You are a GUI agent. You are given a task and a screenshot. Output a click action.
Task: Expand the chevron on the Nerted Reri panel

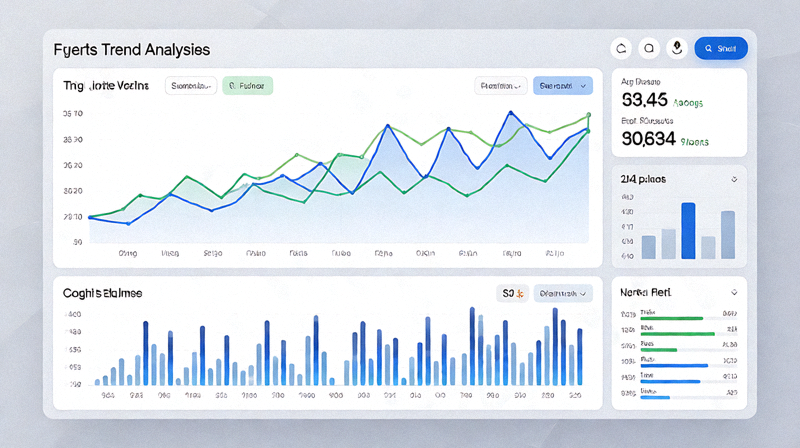click(734, 292)
